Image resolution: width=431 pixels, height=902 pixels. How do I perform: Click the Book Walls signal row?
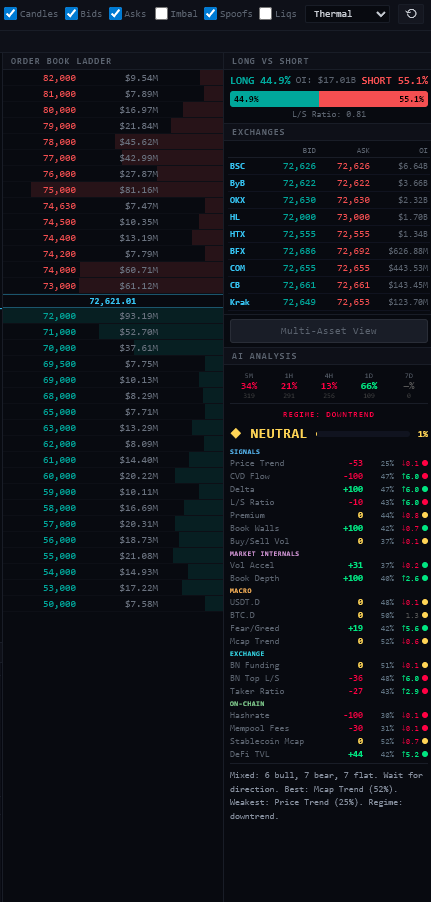pos(329,528)
